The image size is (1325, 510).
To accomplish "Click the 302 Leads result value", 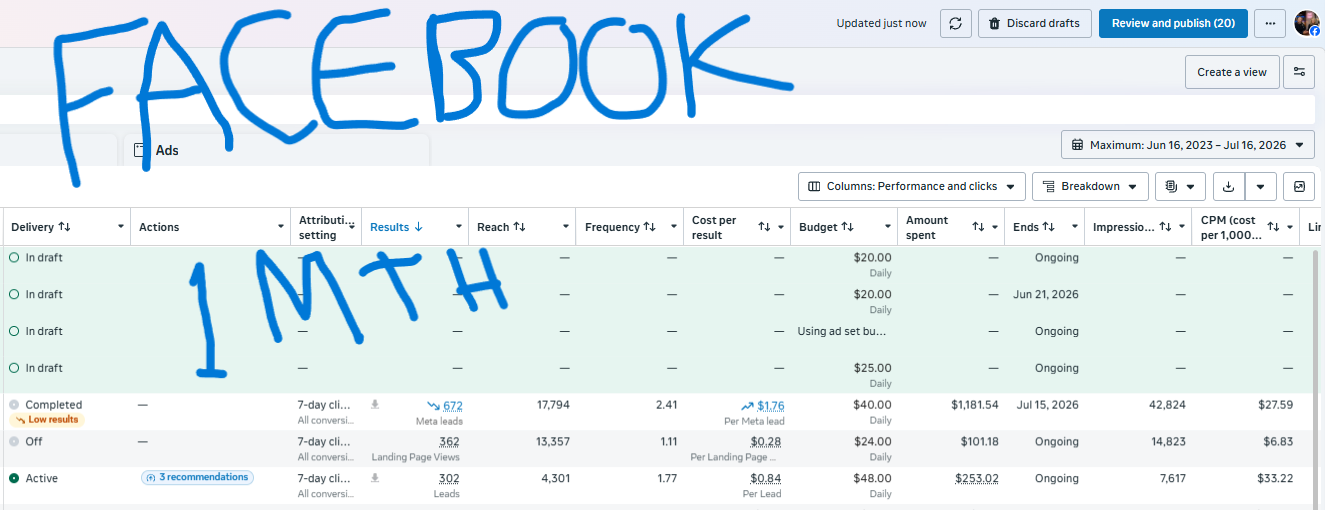I will (x=449, y=478).
